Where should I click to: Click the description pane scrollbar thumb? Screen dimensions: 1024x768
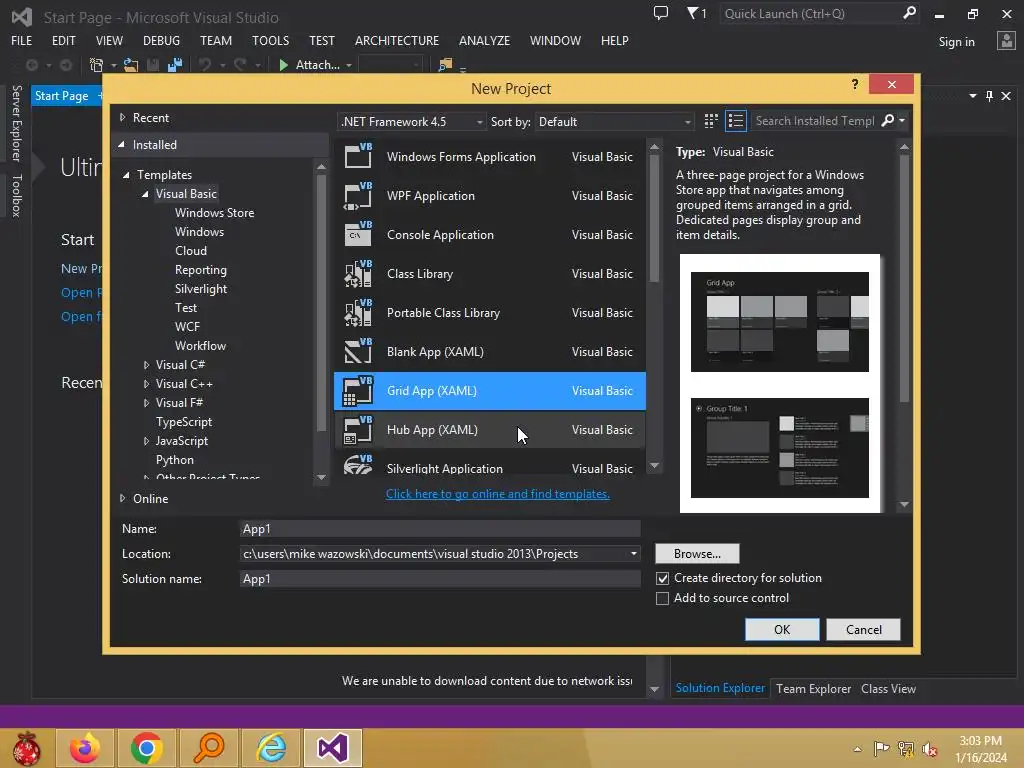904,278
